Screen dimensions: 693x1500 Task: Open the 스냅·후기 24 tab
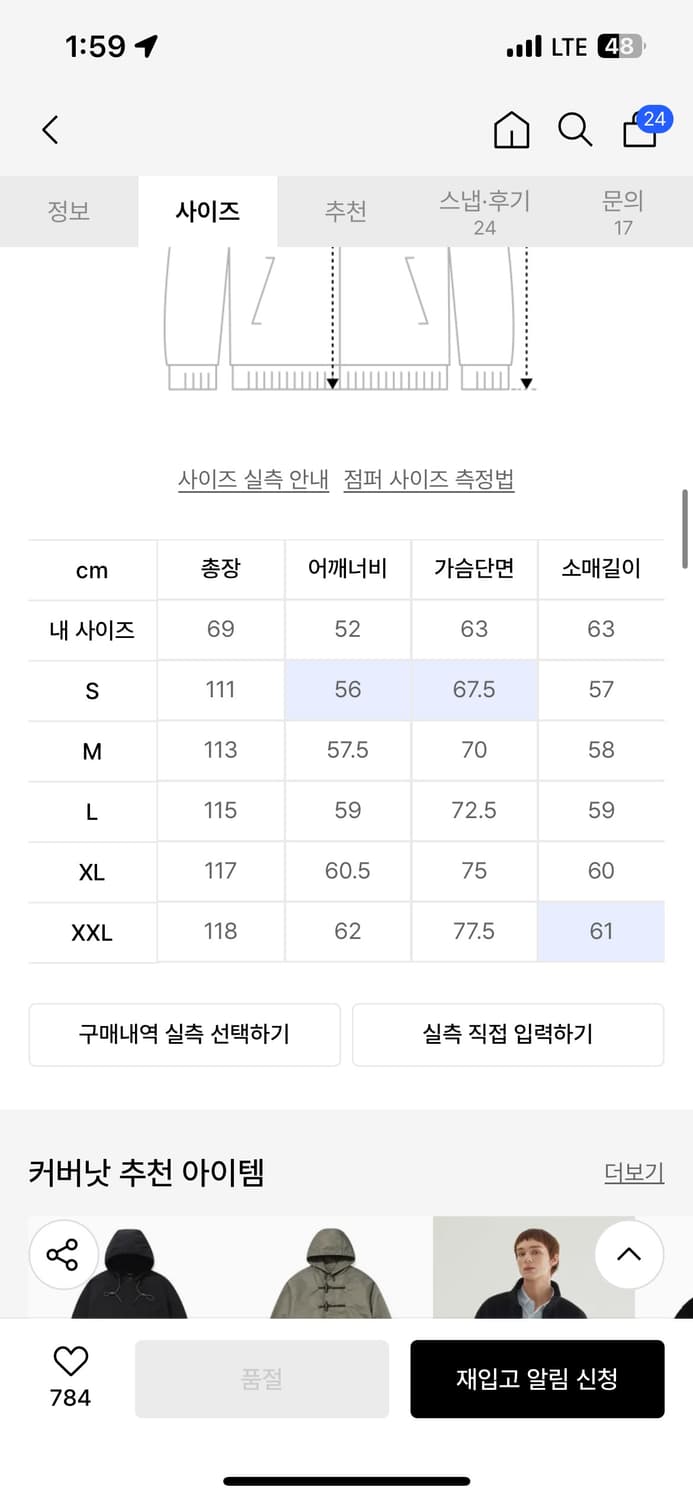pyautogui.click(x=485, y=211)
